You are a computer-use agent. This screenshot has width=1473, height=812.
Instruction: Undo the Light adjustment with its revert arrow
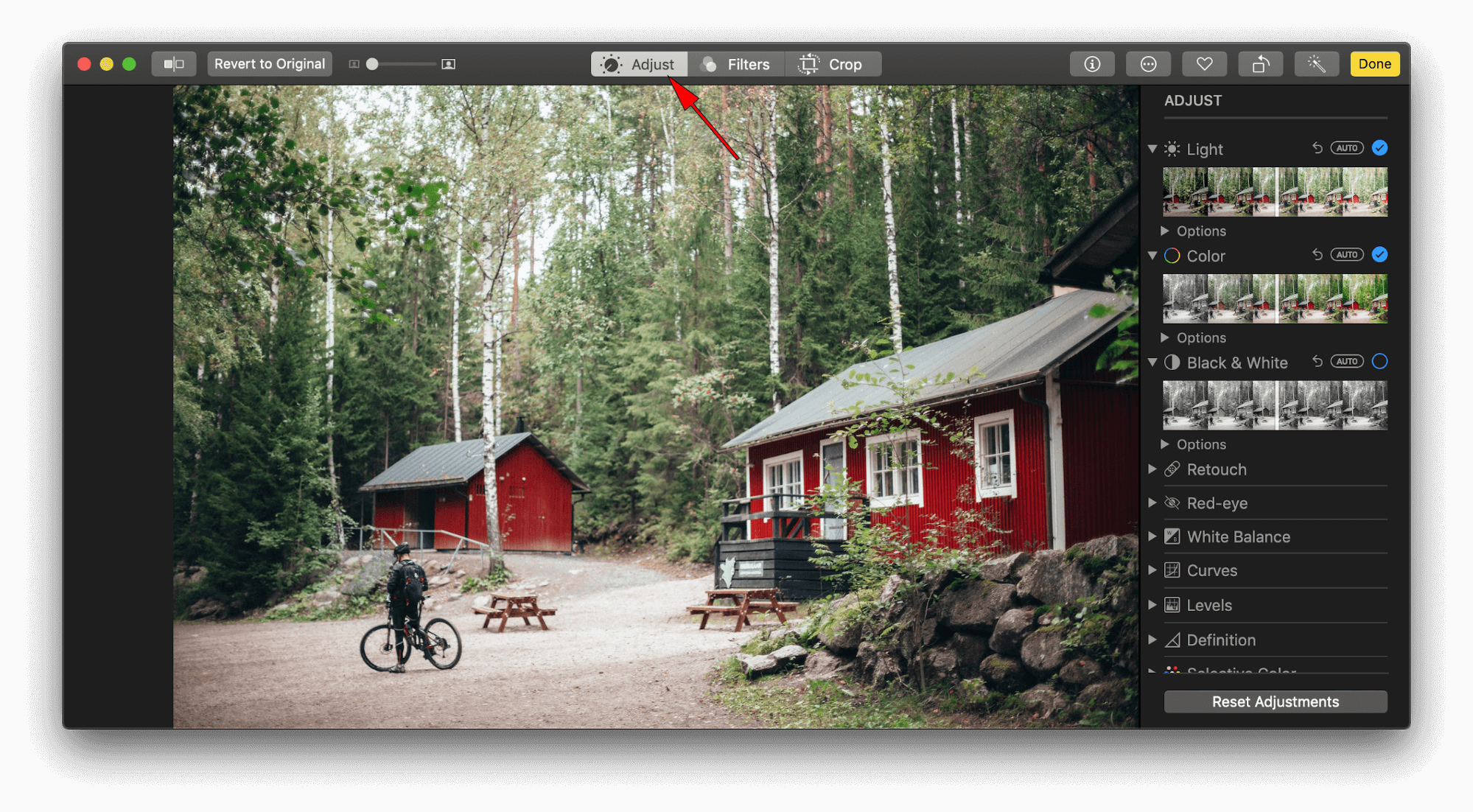coord(1317,148)
